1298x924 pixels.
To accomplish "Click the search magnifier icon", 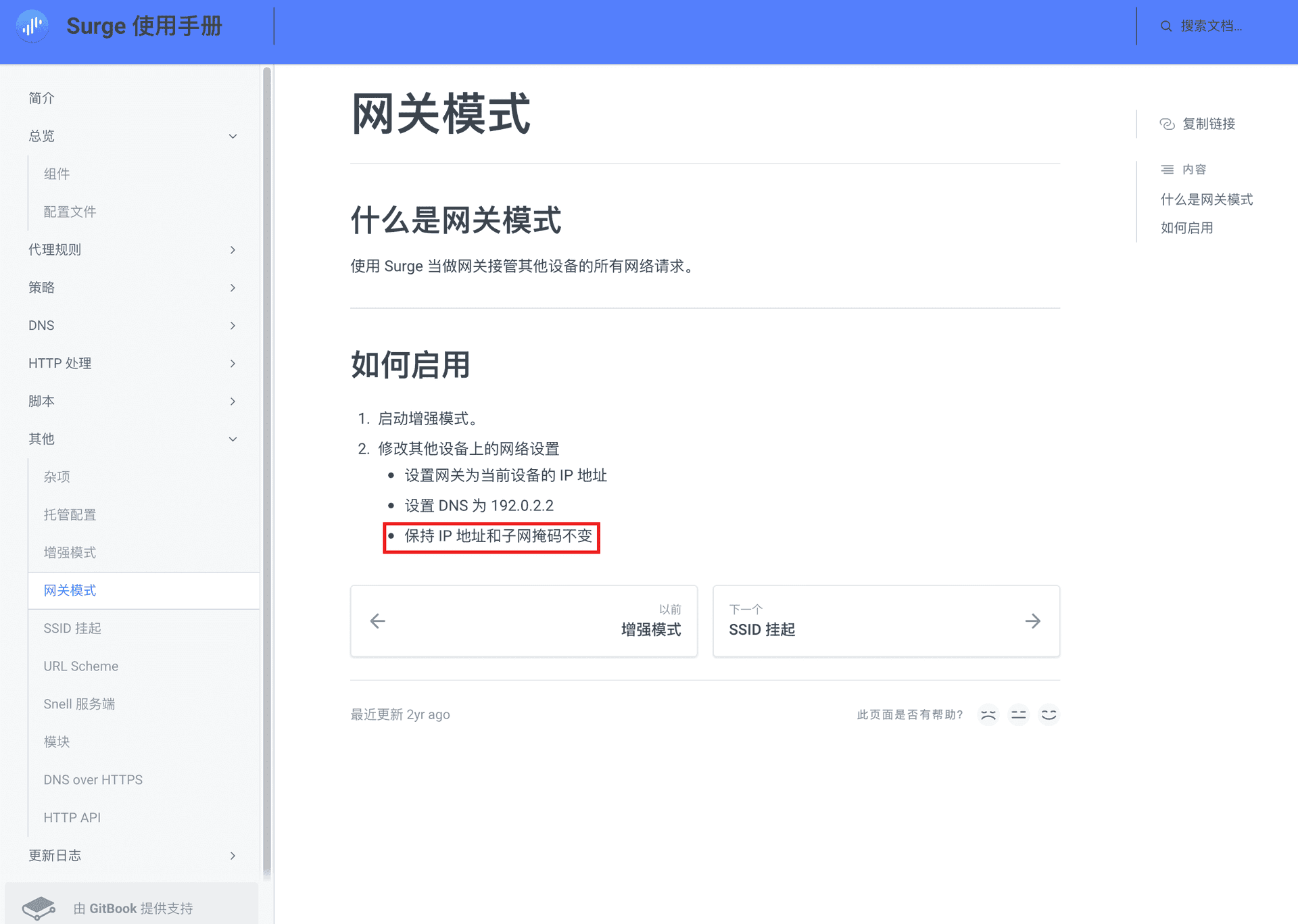I will 1166,26.
